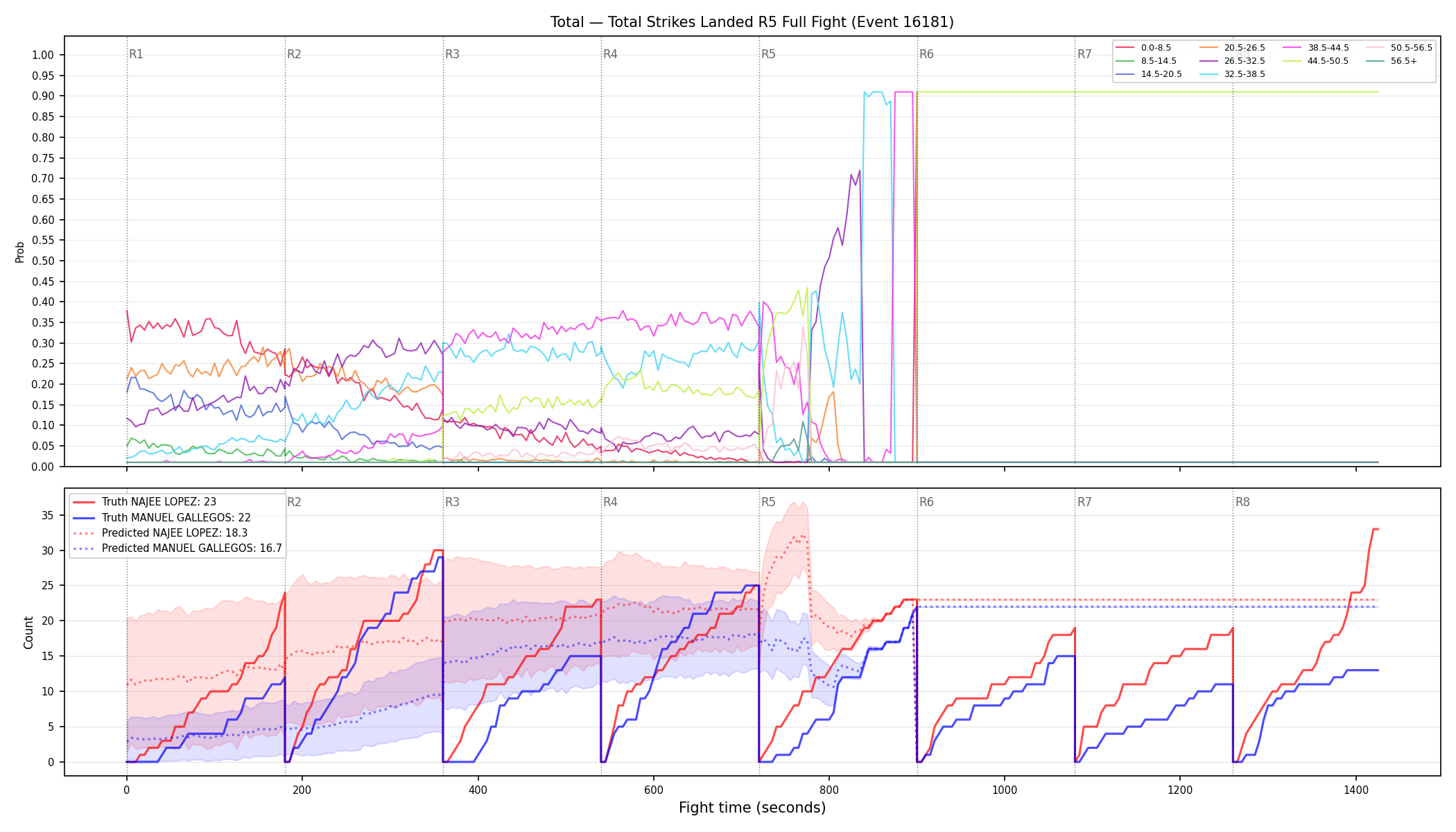Screen dimensions: 1456x832
Task: Click the red line swatch beside 0.0-8.5
Action: click(x=1125, y=48)
